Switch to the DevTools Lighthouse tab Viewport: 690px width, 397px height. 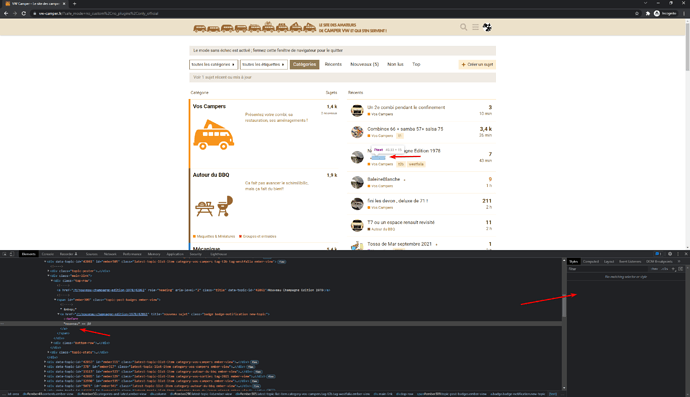pos(218,254)
